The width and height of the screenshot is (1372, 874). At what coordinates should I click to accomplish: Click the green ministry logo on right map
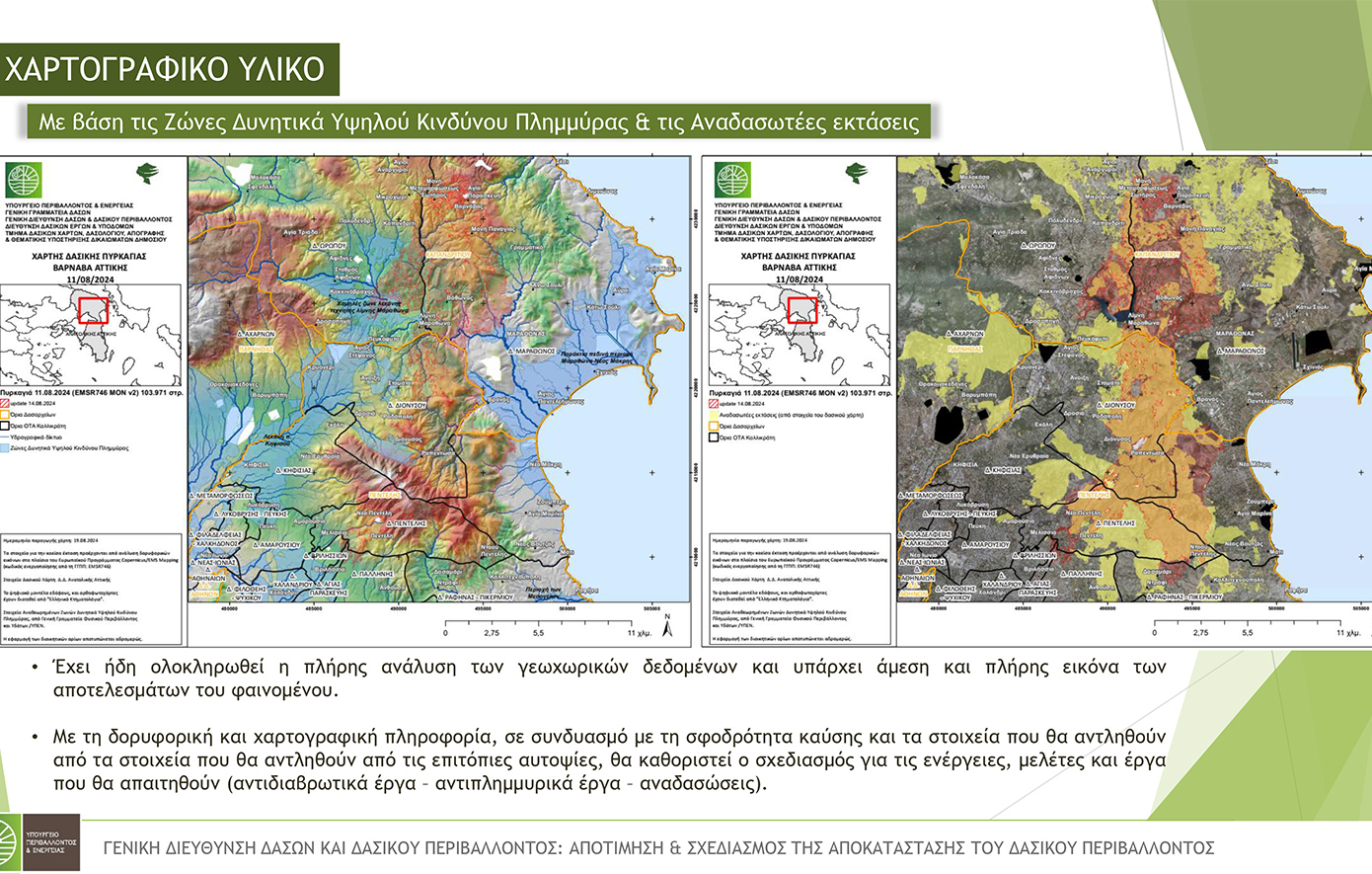732,181
